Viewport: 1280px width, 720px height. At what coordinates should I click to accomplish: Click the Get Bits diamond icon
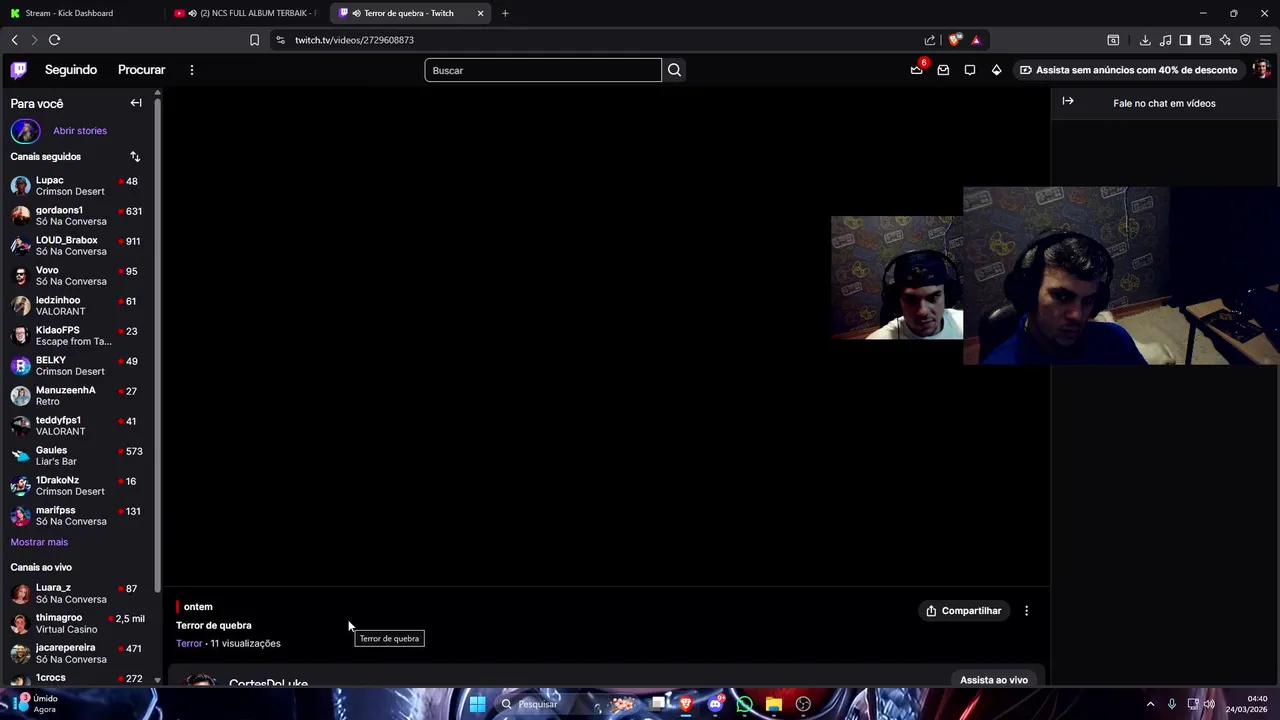click(996, 70)
